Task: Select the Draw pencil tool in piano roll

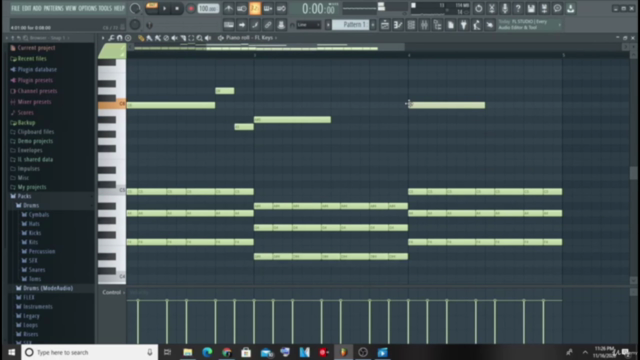Action: tap(141, 38)
